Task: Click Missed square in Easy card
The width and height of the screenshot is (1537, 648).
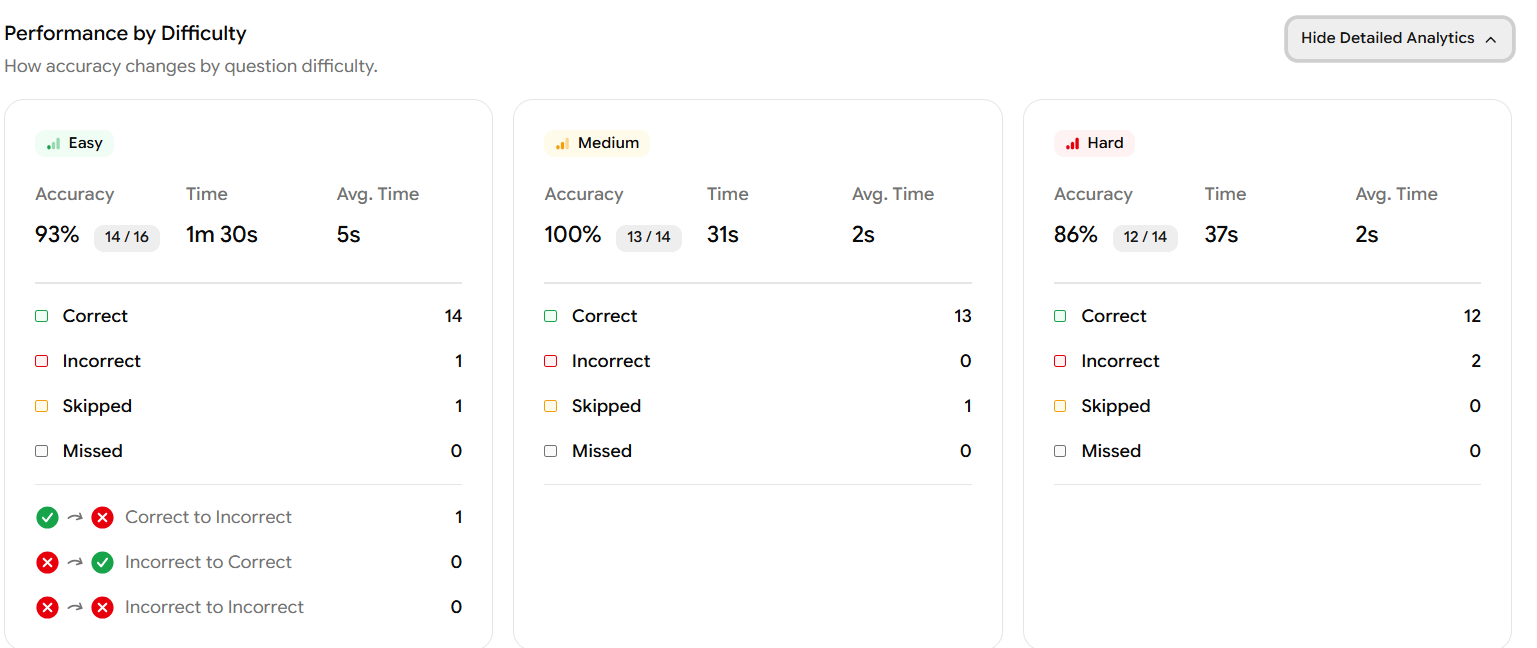Action: click(x=42, y=451)
